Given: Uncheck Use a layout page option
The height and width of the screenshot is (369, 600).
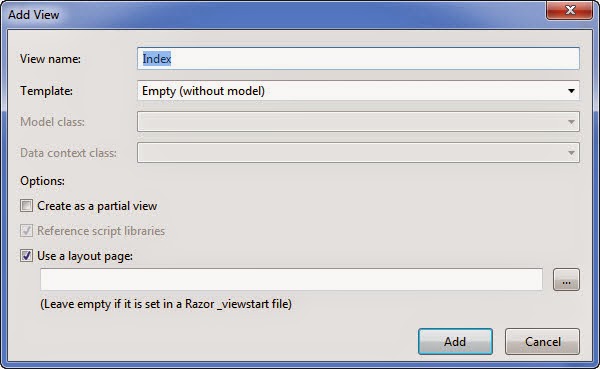Looking at the screenshot, I should click(26, 256).
